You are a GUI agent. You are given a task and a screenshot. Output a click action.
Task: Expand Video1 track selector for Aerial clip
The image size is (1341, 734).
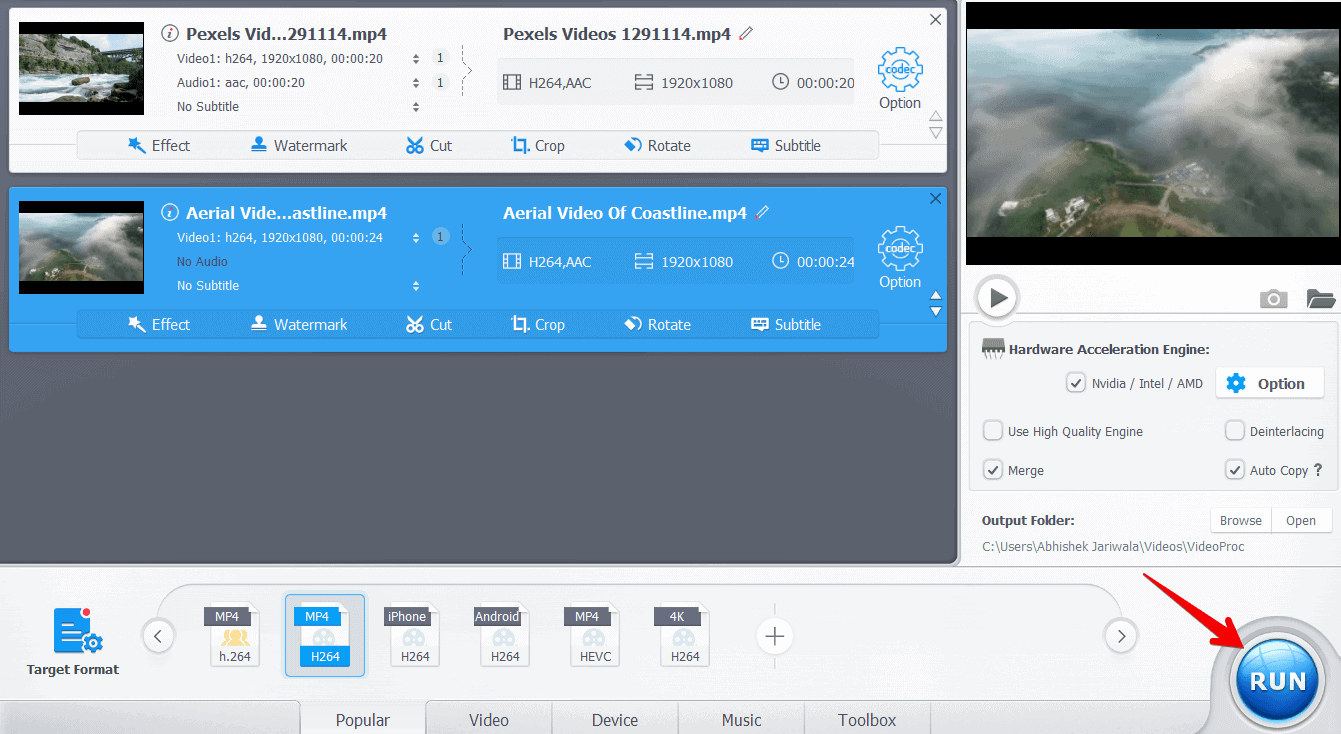pos(416,237)
